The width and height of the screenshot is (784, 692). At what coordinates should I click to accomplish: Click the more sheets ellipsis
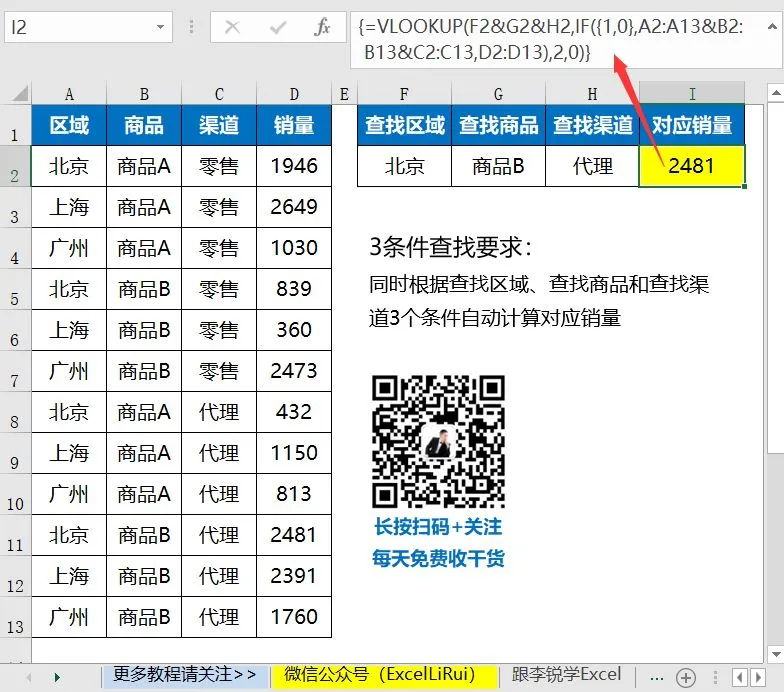[656, 678]
